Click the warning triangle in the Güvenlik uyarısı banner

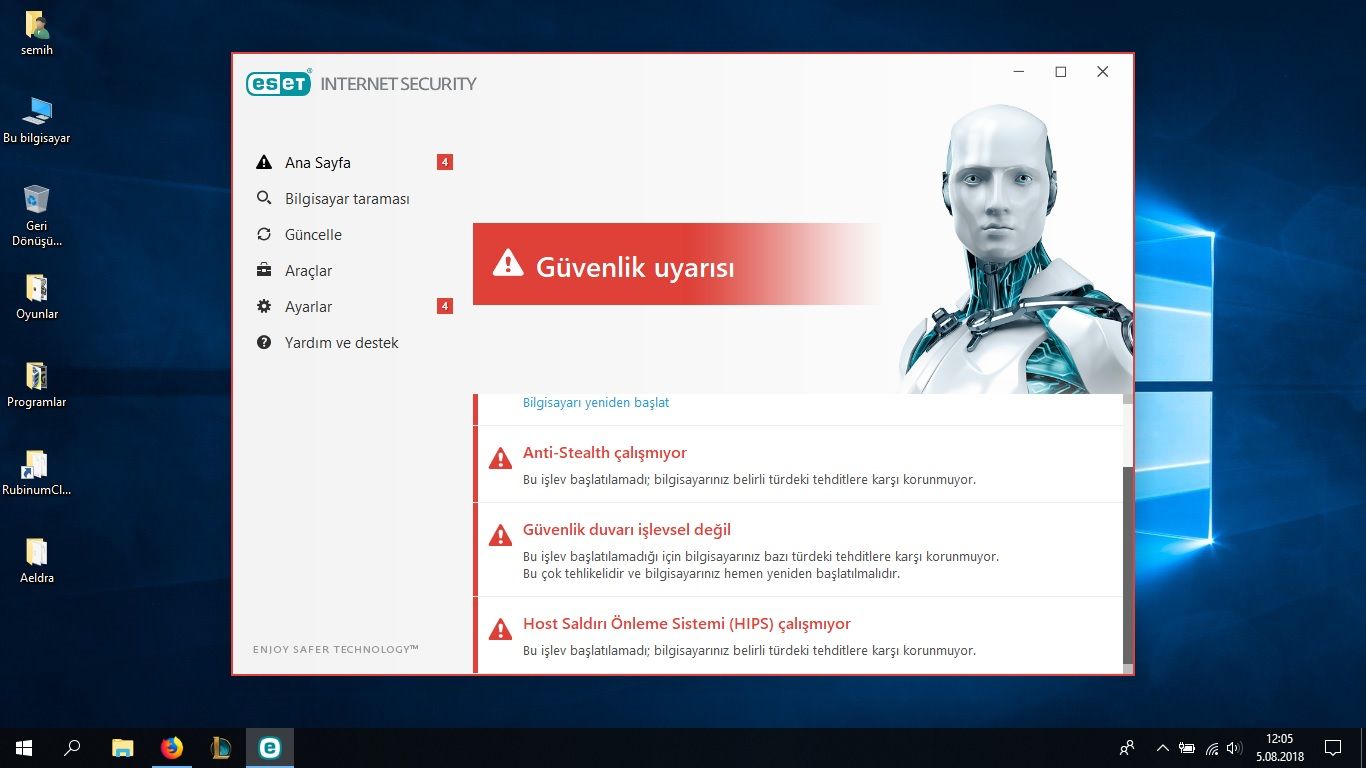coord(508,264)
